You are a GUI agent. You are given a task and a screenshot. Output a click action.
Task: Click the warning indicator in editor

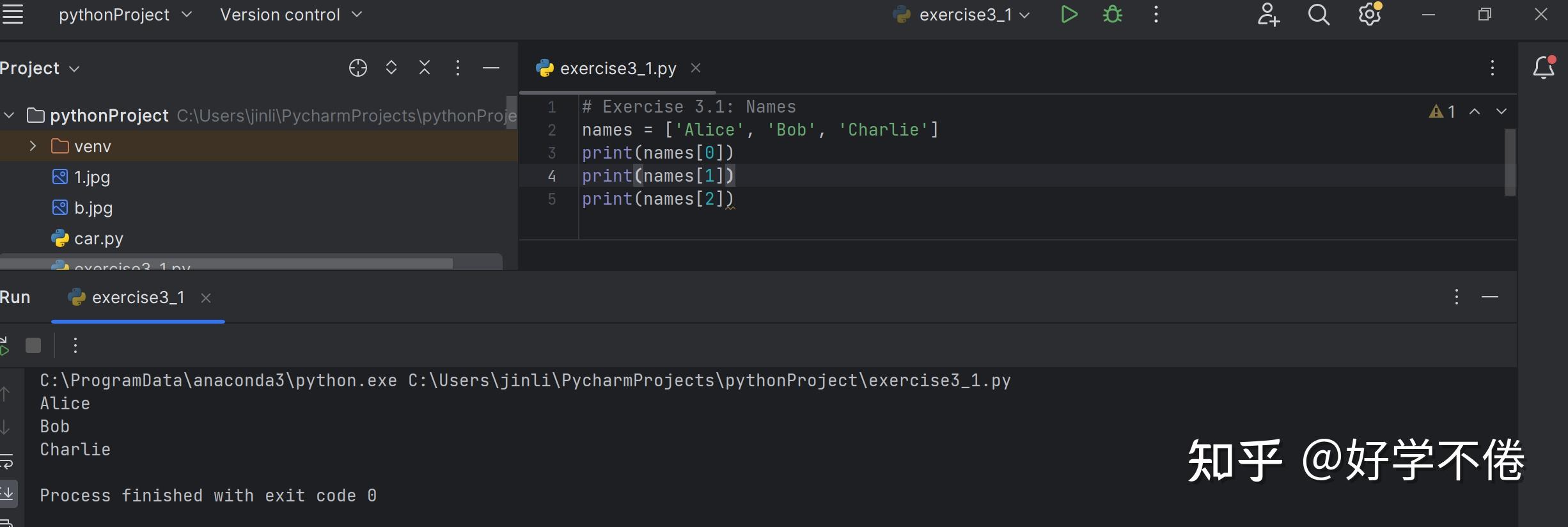1442,112
